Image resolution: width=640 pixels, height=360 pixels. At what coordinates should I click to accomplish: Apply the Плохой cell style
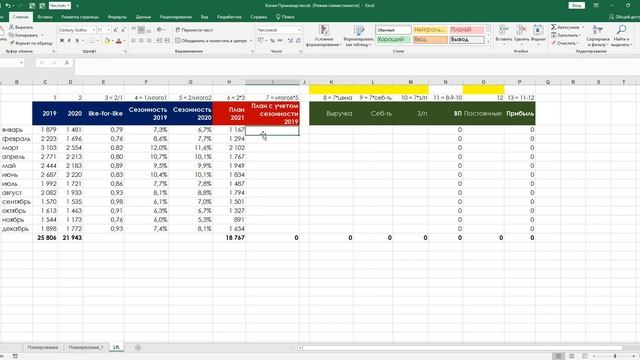point(467,30)
